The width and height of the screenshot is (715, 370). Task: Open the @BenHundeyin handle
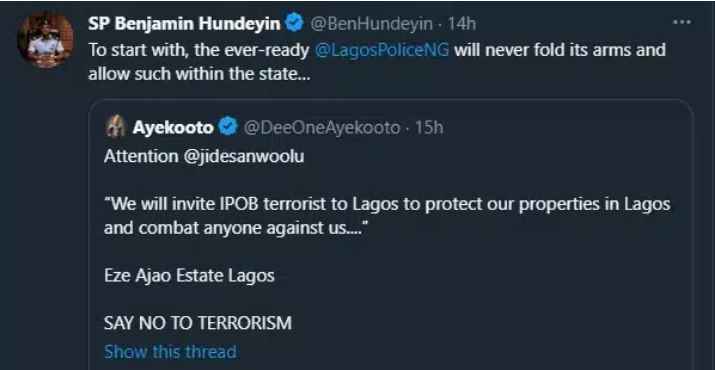[371, 23]
